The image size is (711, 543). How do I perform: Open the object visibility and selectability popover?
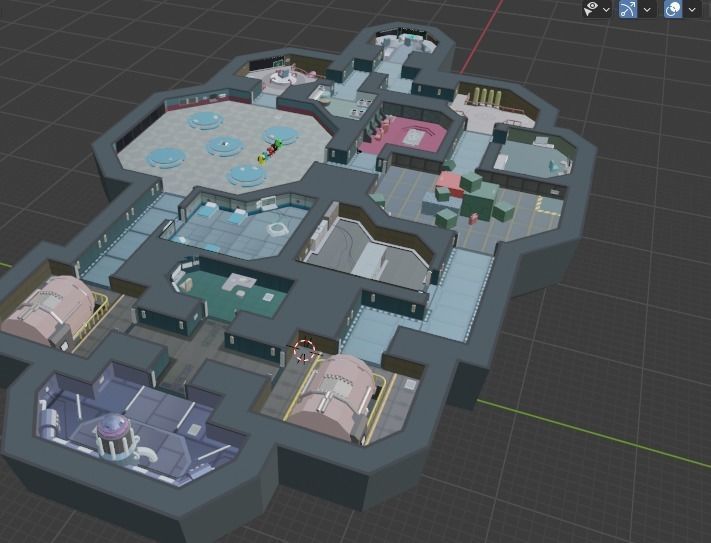click(x=591, y=9)
